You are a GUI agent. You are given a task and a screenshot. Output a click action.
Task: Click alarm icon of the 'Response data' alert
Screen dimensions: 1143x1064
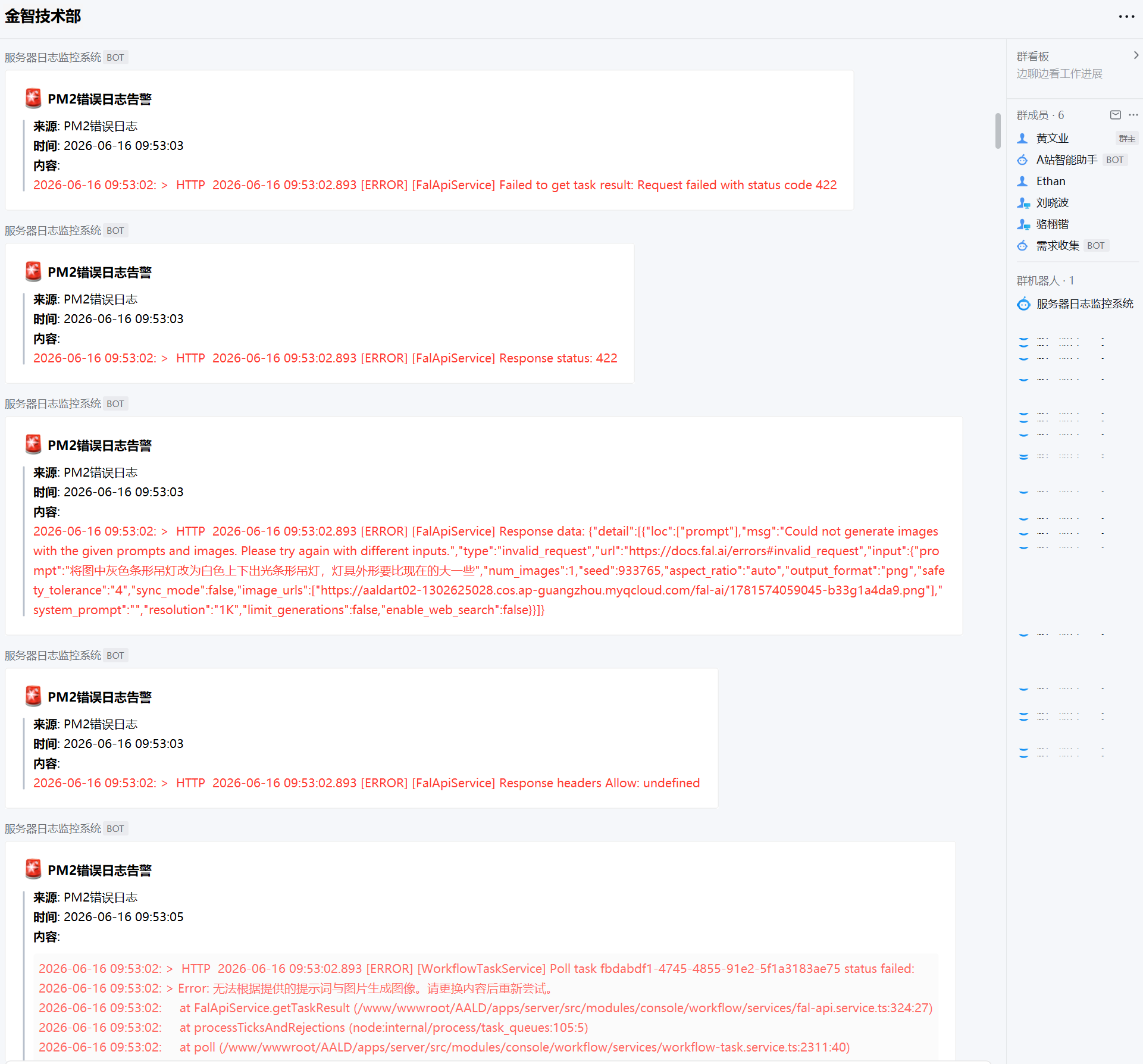pos(33,445)
